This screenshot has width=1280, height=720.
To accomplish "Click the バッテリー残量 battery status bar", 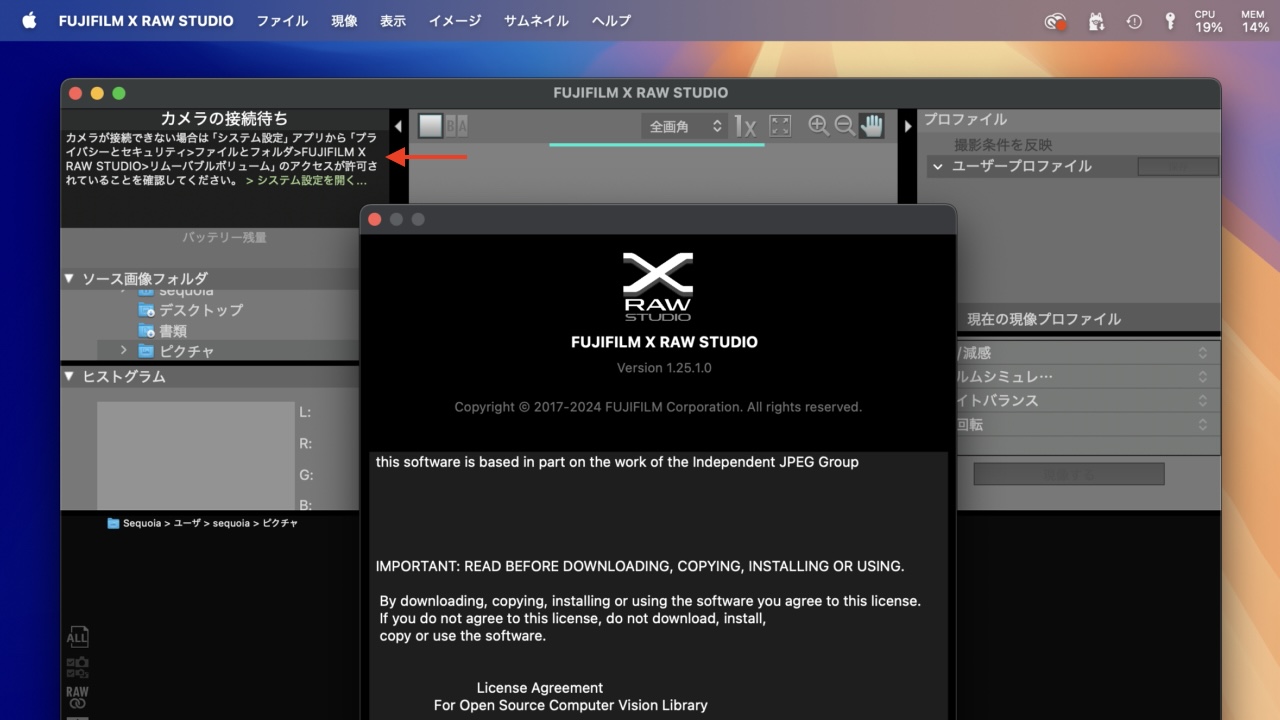I will click(224, 237).
